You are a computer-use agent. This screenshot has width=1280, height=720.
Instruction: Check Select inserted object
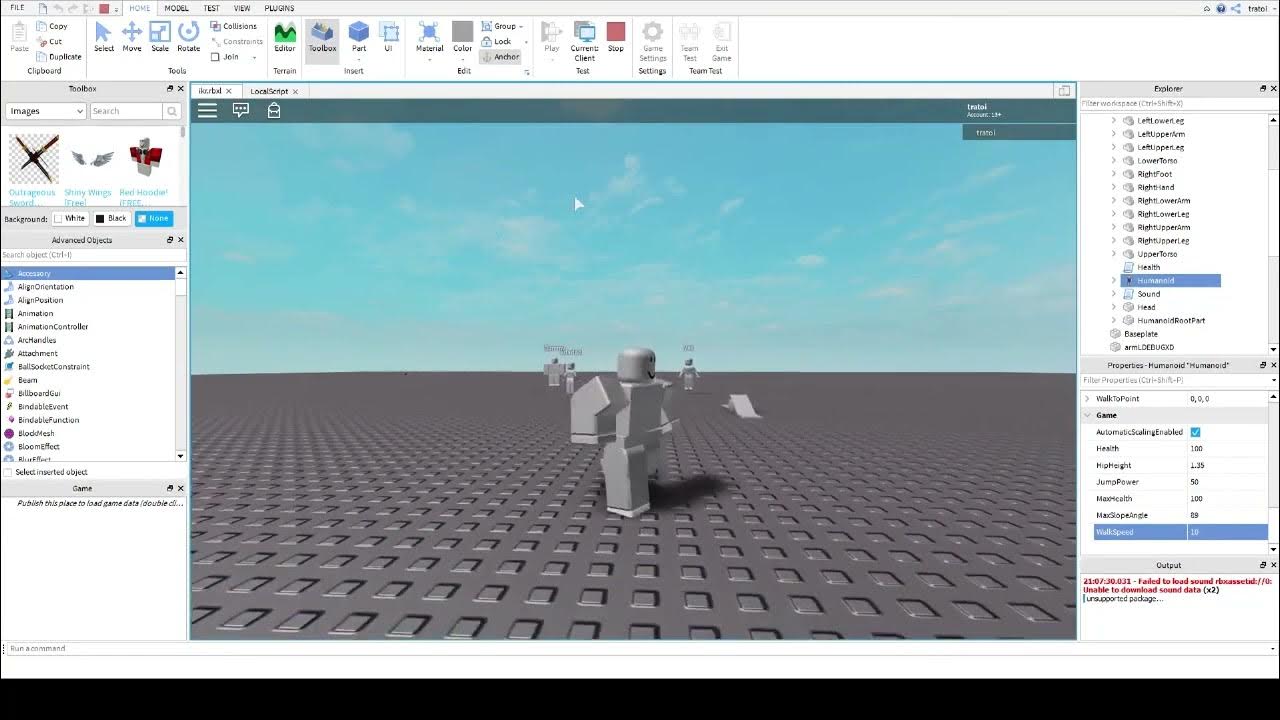(x=8, y=472)
